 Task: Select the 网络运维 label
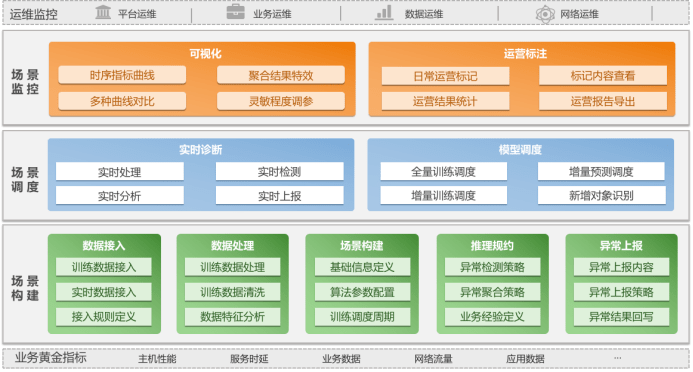click(x=579, y=14)
